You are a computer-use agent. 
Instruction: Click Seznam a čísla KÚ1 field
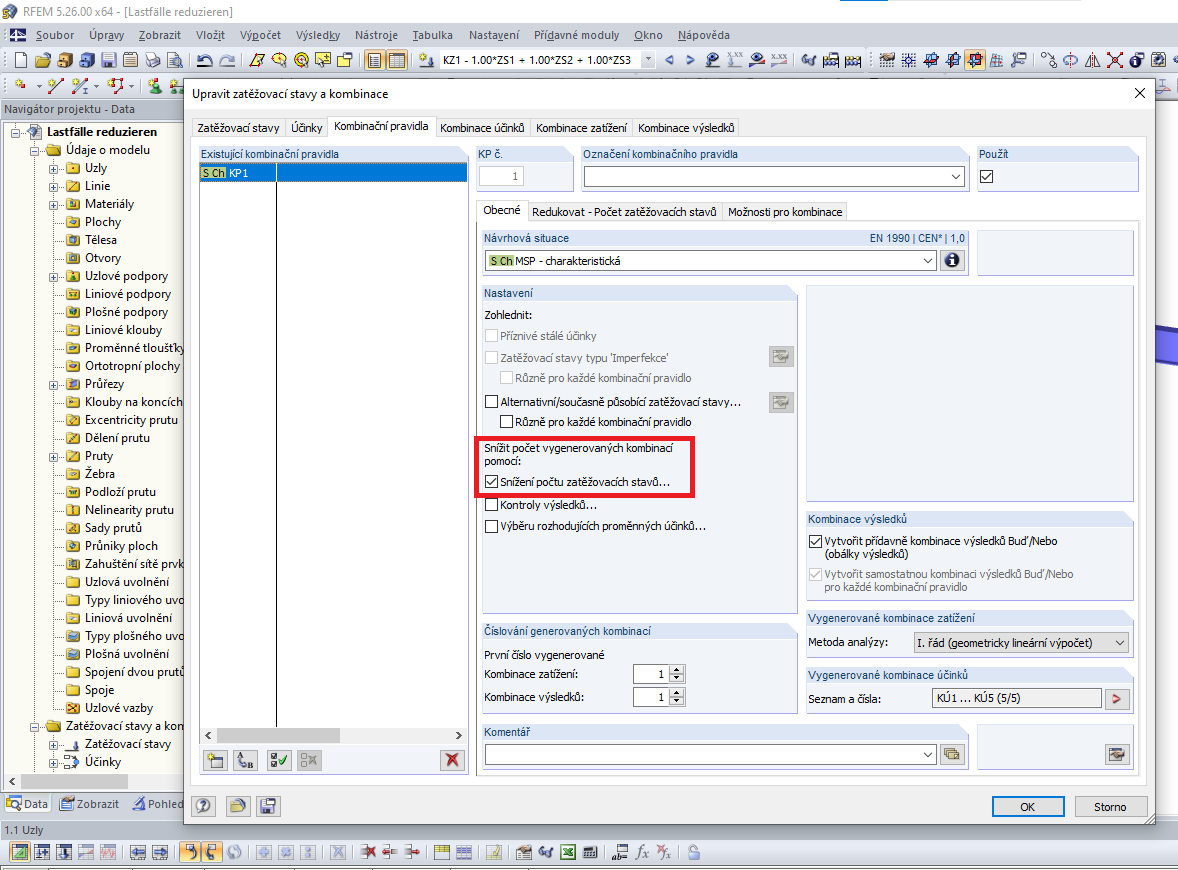[1016, 698]
